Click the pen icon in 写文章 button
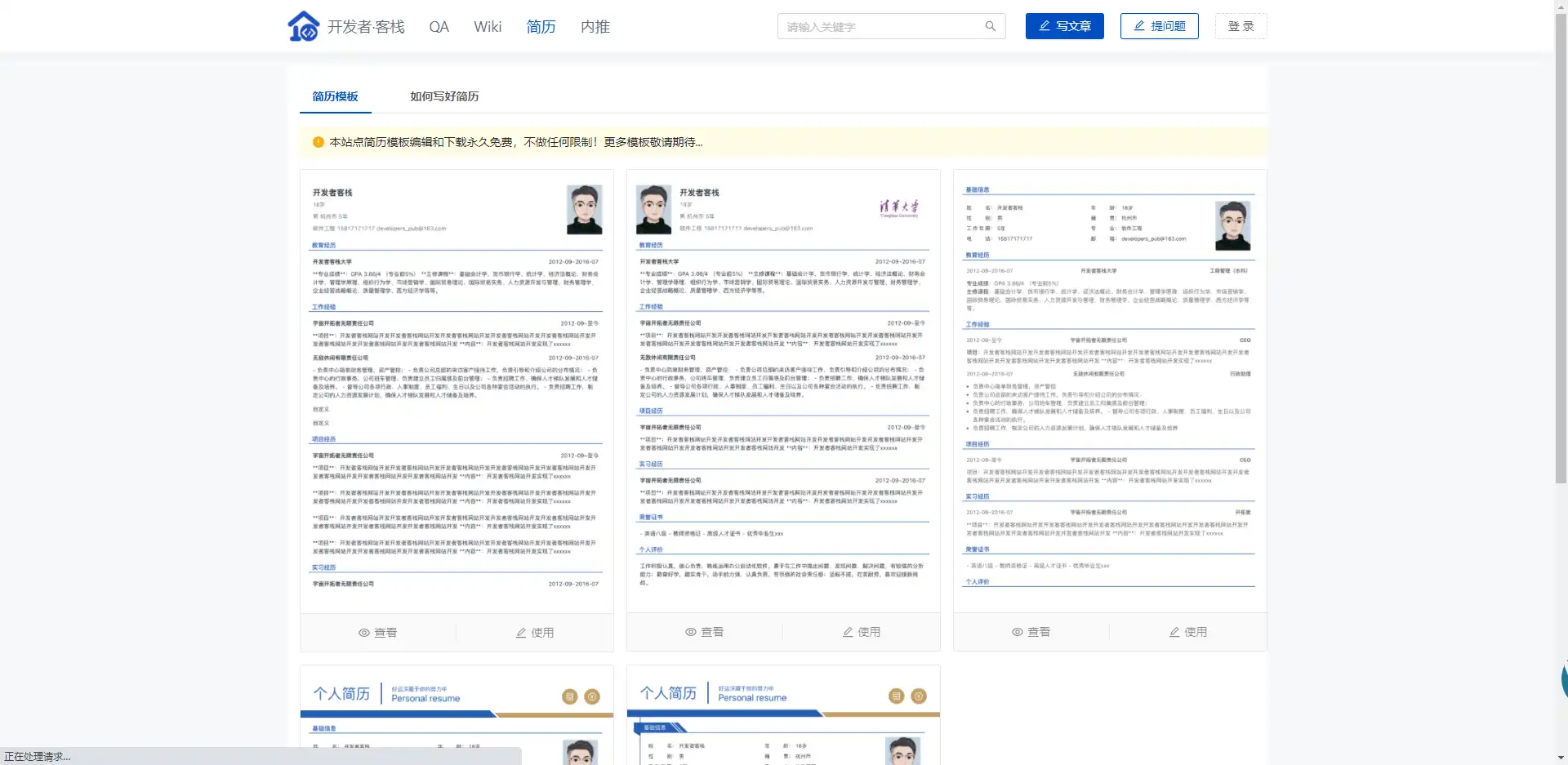 1045,26
